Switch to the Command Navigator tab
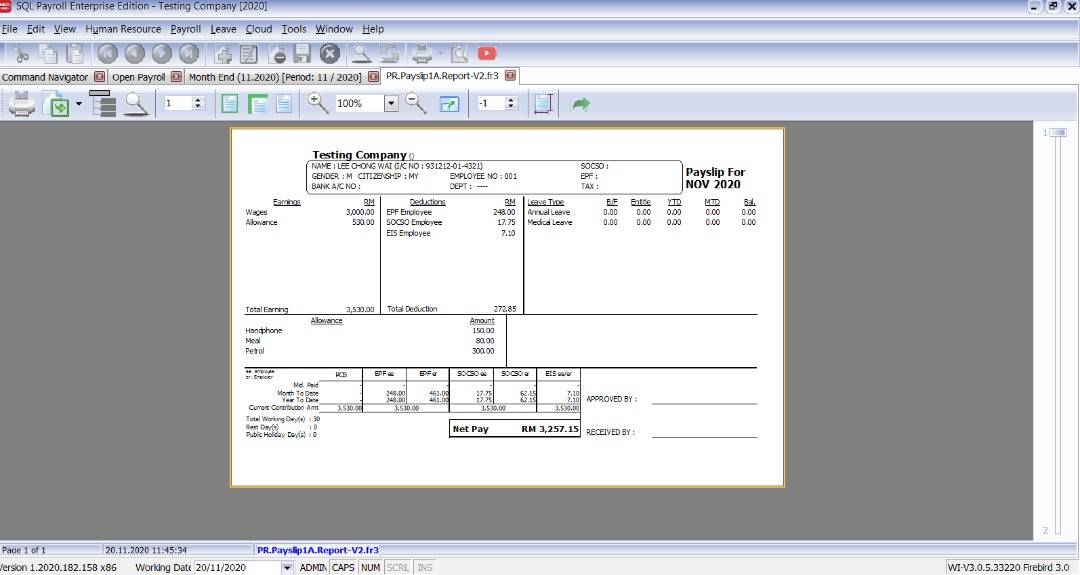Screen dimensions: 1080x575 click(x=45, y=77)
